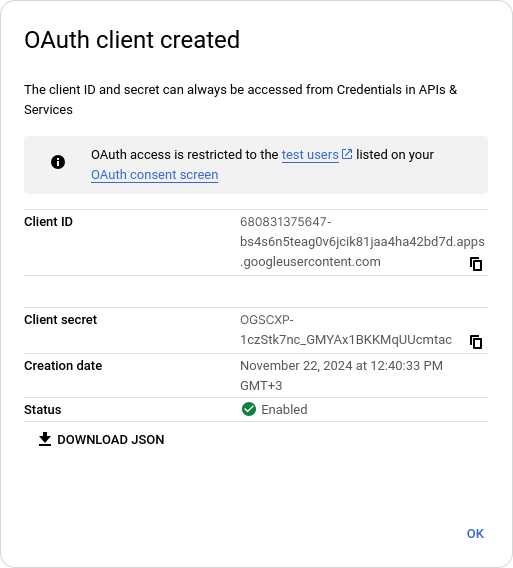Click the Credentials description paragraph
This screenshot has height=568, width=513.
(x=241, y=100)
